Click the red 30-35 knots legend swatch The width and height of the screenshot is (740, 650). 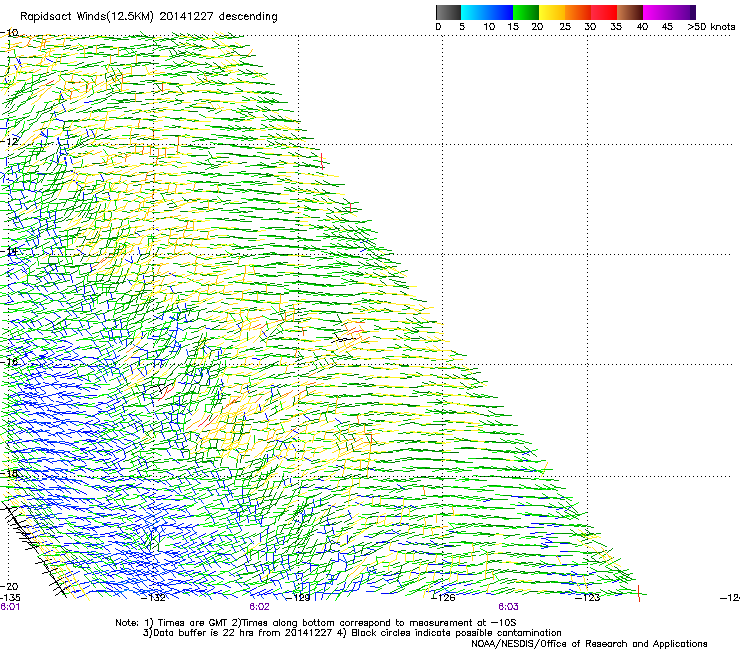604,12
